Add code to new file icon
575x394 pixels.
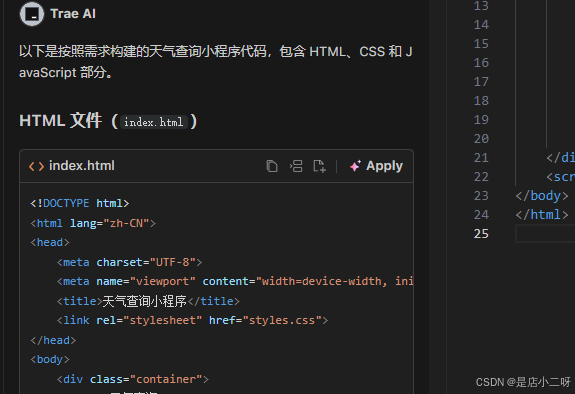coord(319,166)
